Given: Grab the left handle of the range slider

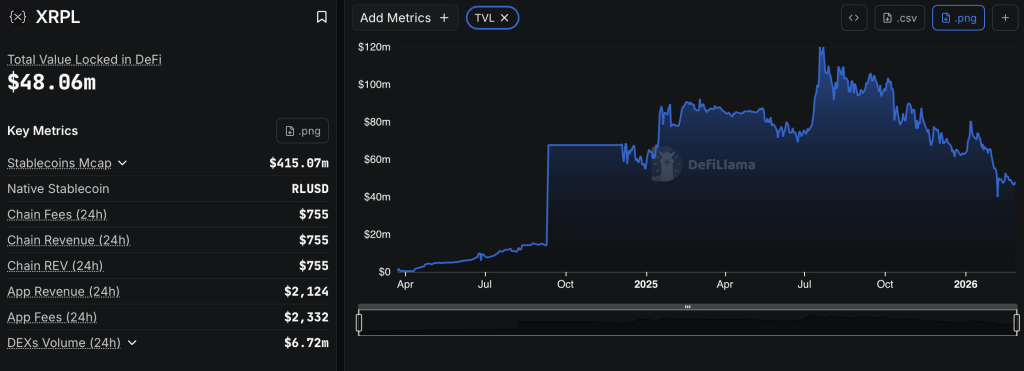Looking at the screenshot, I should (x=359, y=323).
